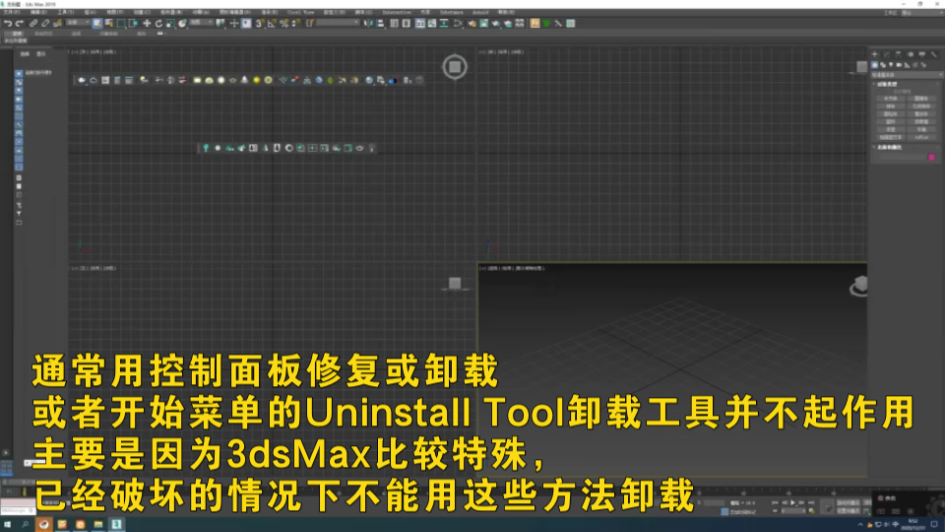
Task: Open the Civil View menu
Action: (x=301, y=12)
